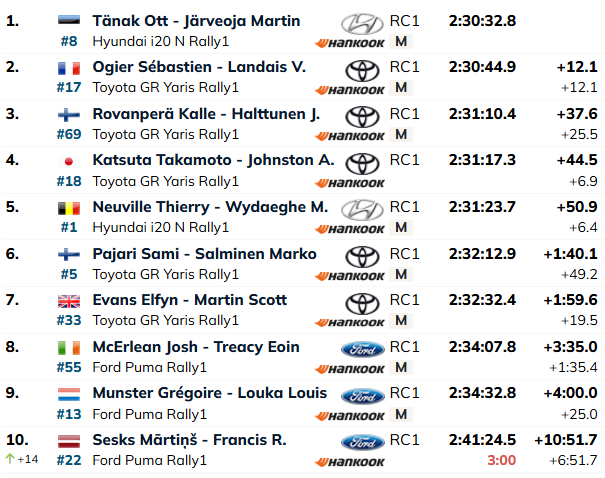Click the Ford logo in McErlean's row
The image size is (605, 478).
363,349
